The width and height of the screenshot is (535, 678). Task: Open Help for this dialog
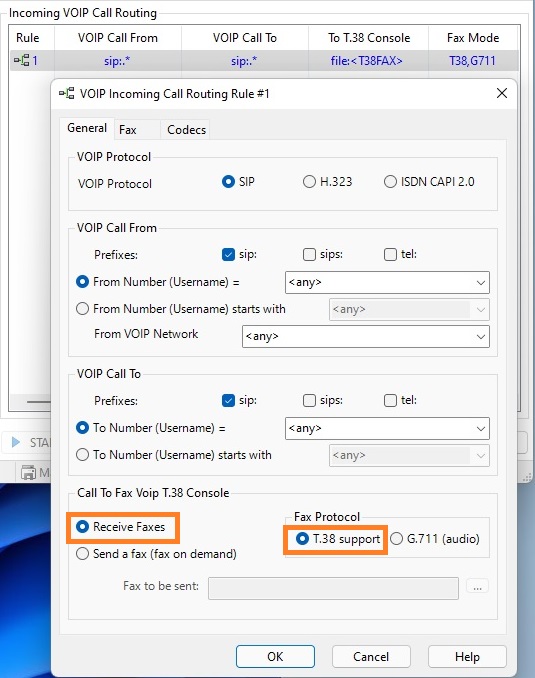pyautogui.click(x=467, y=656)
